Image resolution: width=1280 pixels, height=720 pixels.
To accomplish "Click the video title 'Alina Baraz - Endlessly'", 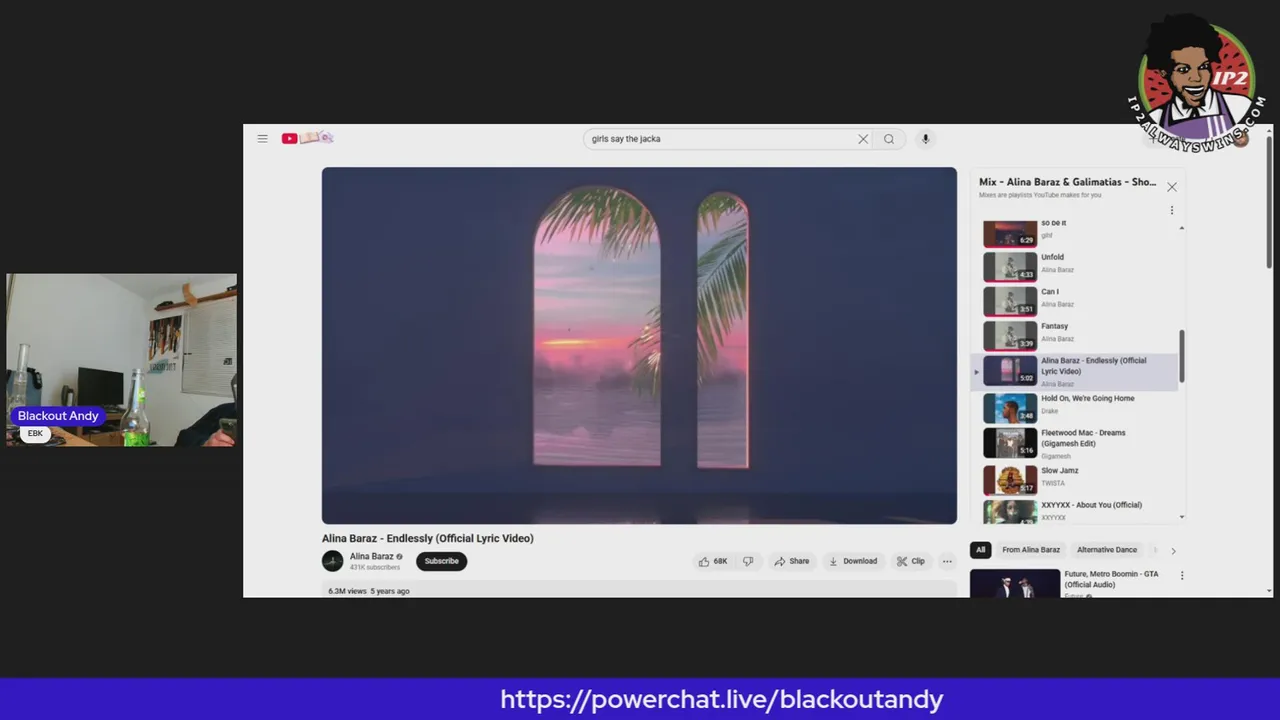I will tap(428, 538).
